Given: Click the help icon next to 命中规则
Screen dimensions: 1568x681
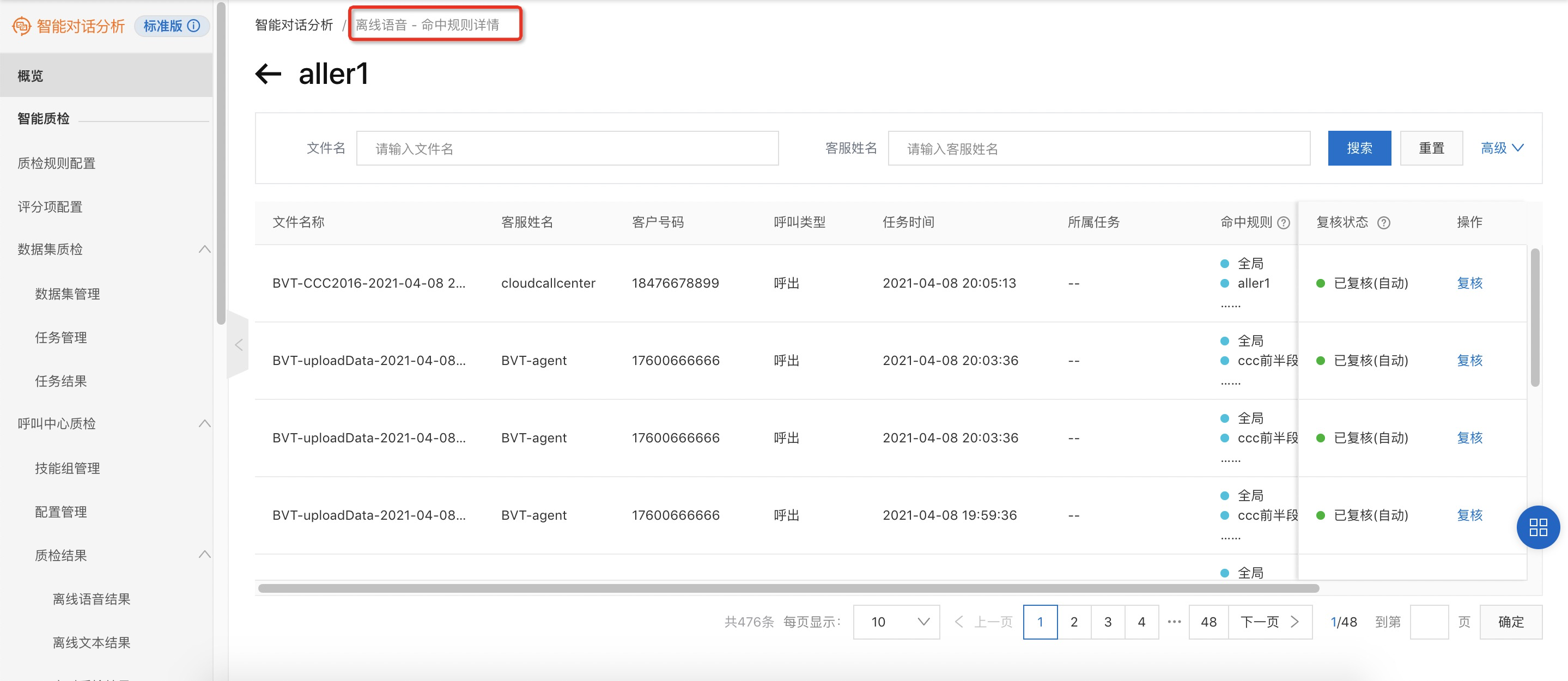Looking at the screenshot, I should 1284,223.
